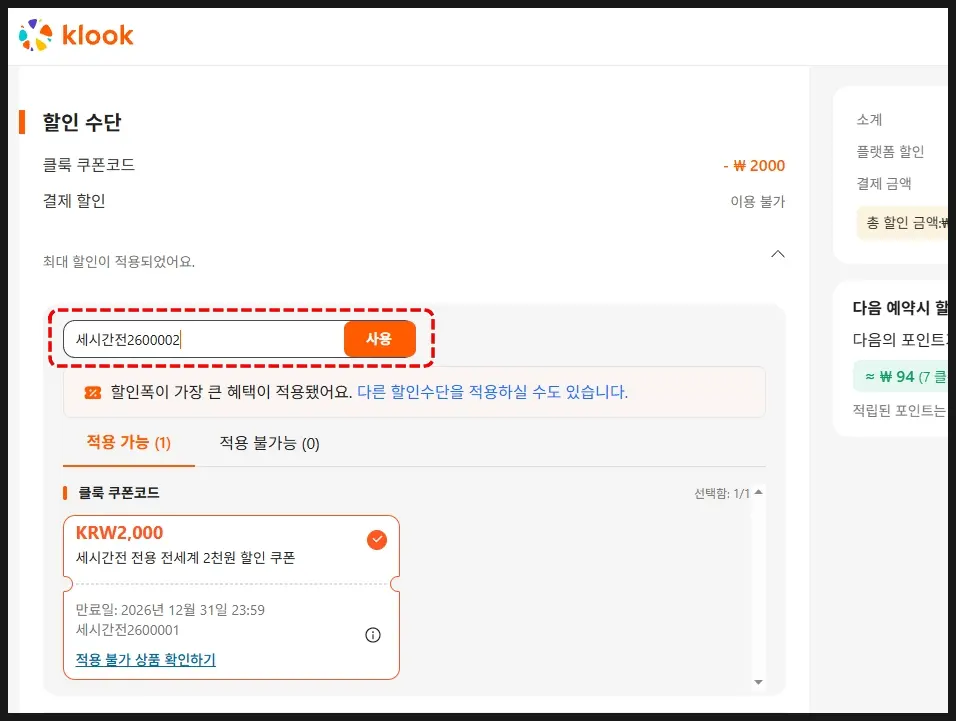The width and height of the screenshot is (956, 721).
Task: Focus the coupon code input field
Action: 204,339
